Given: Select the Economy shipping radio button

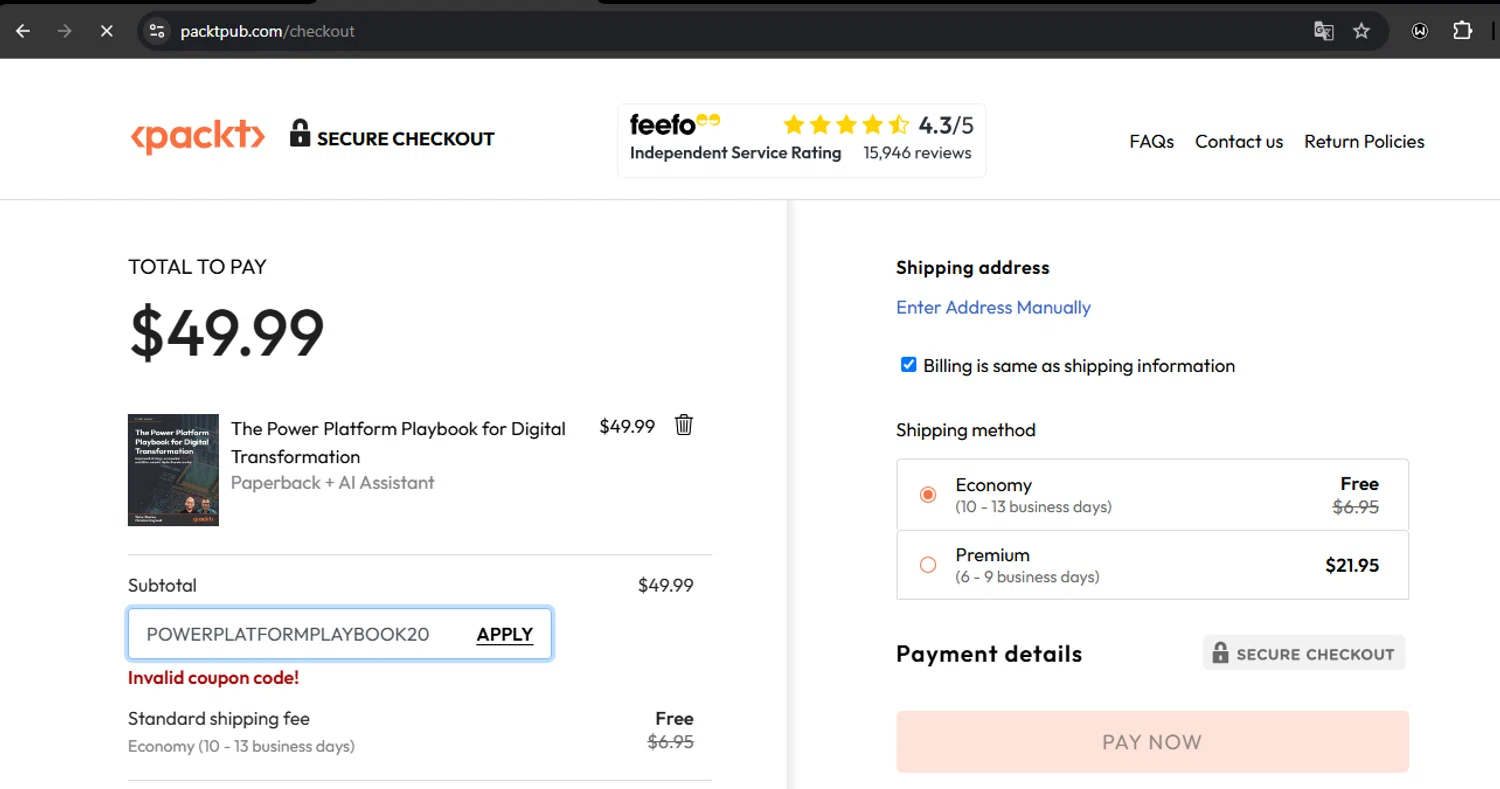Looking at the screenshot, I should point(928,494).
